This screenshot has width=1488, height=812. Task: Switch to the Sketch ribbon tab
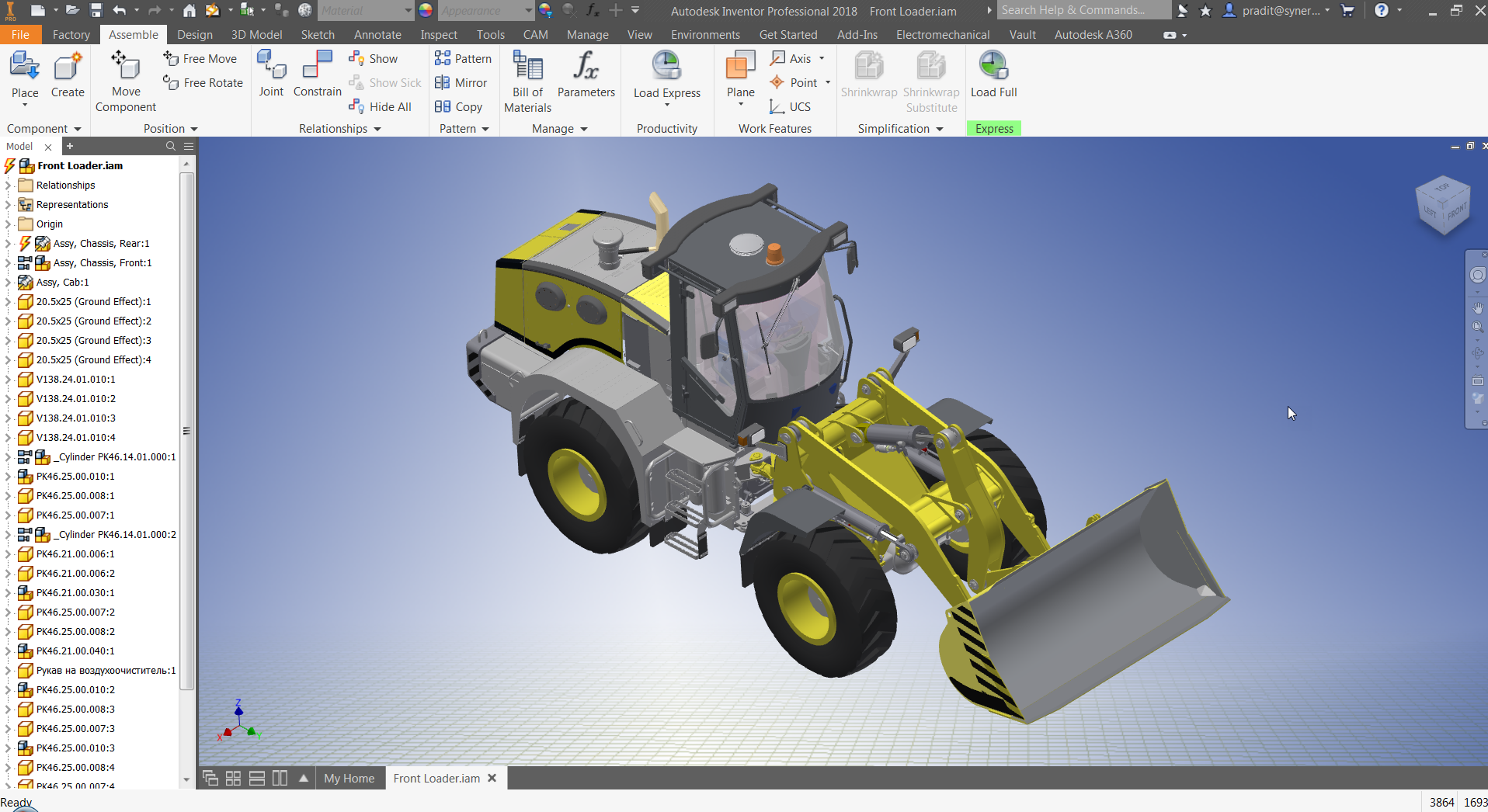click(x=317, y=34)
